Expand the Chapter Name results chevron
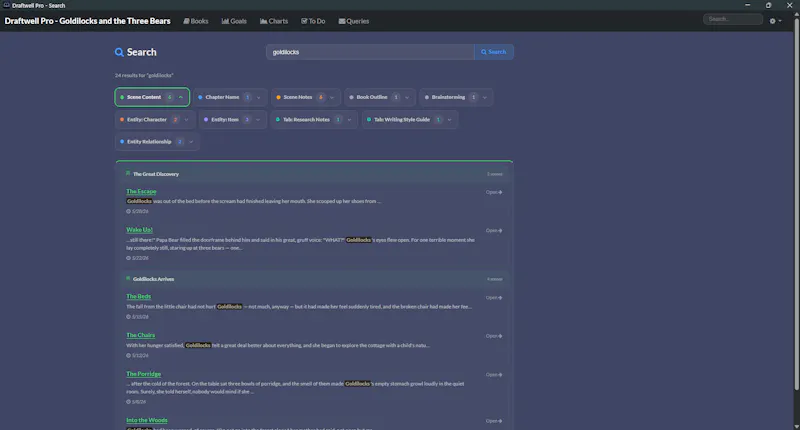The height and width of the screenshot is (430, 800). (x=259, y=97)
